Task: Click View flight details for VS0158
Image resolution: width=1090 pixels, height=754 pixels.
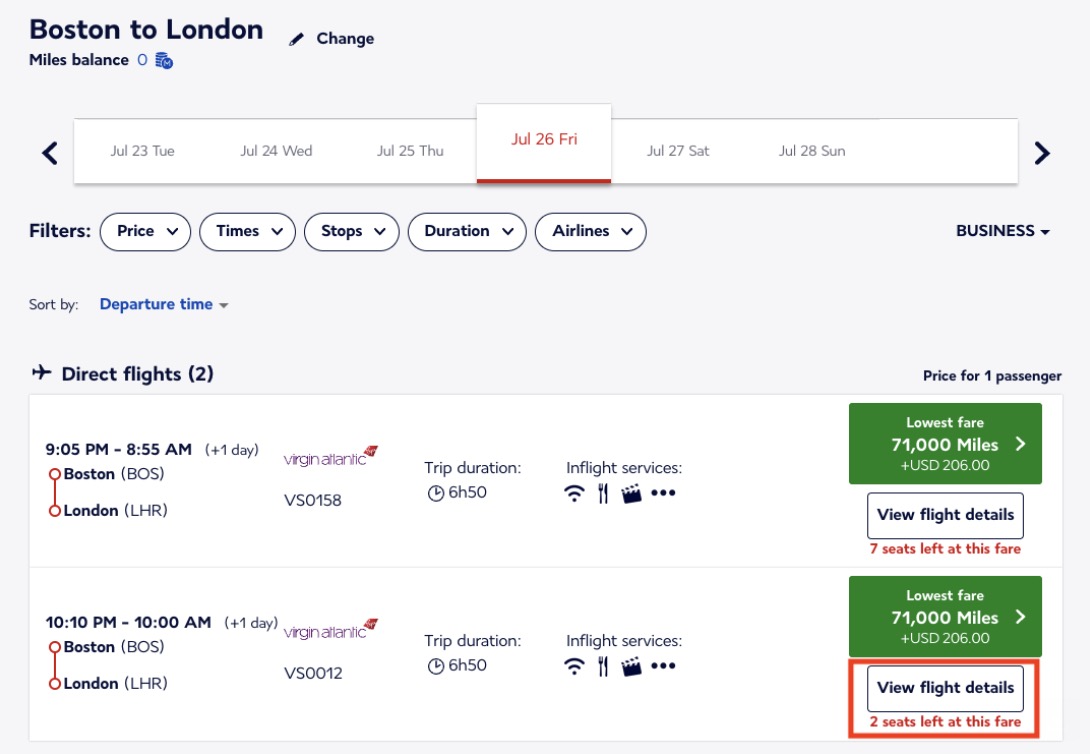Action: (945, 515)
